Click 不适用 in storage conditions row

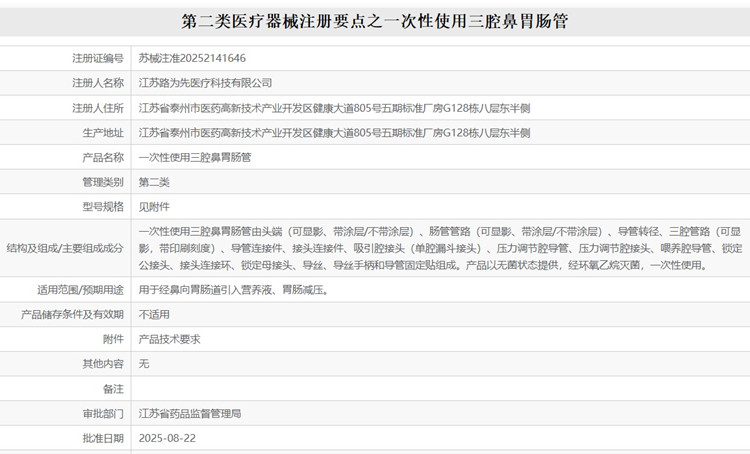(x=154, y=314)
